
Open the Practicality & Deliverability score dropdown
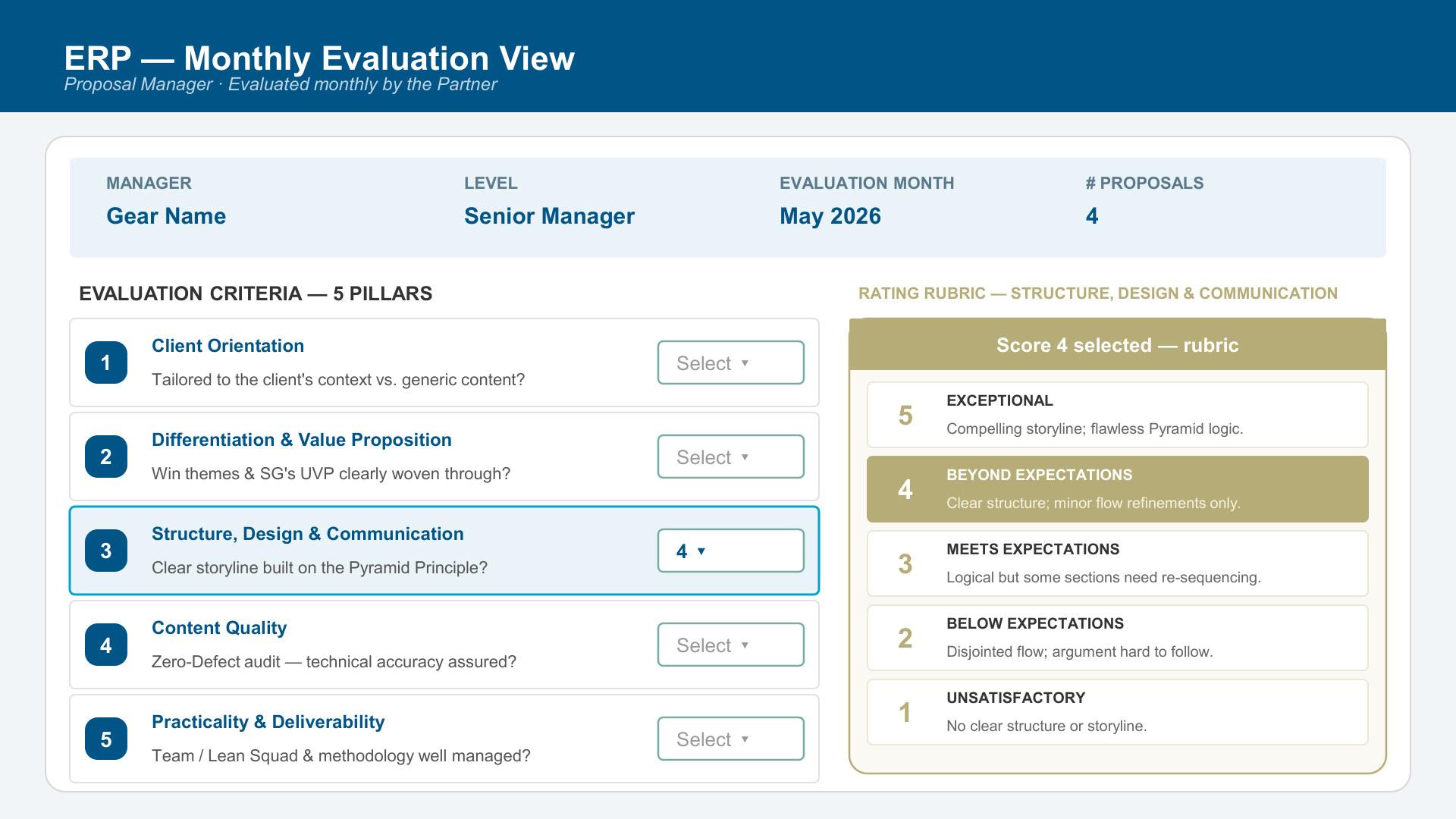(x=731, y=739)
